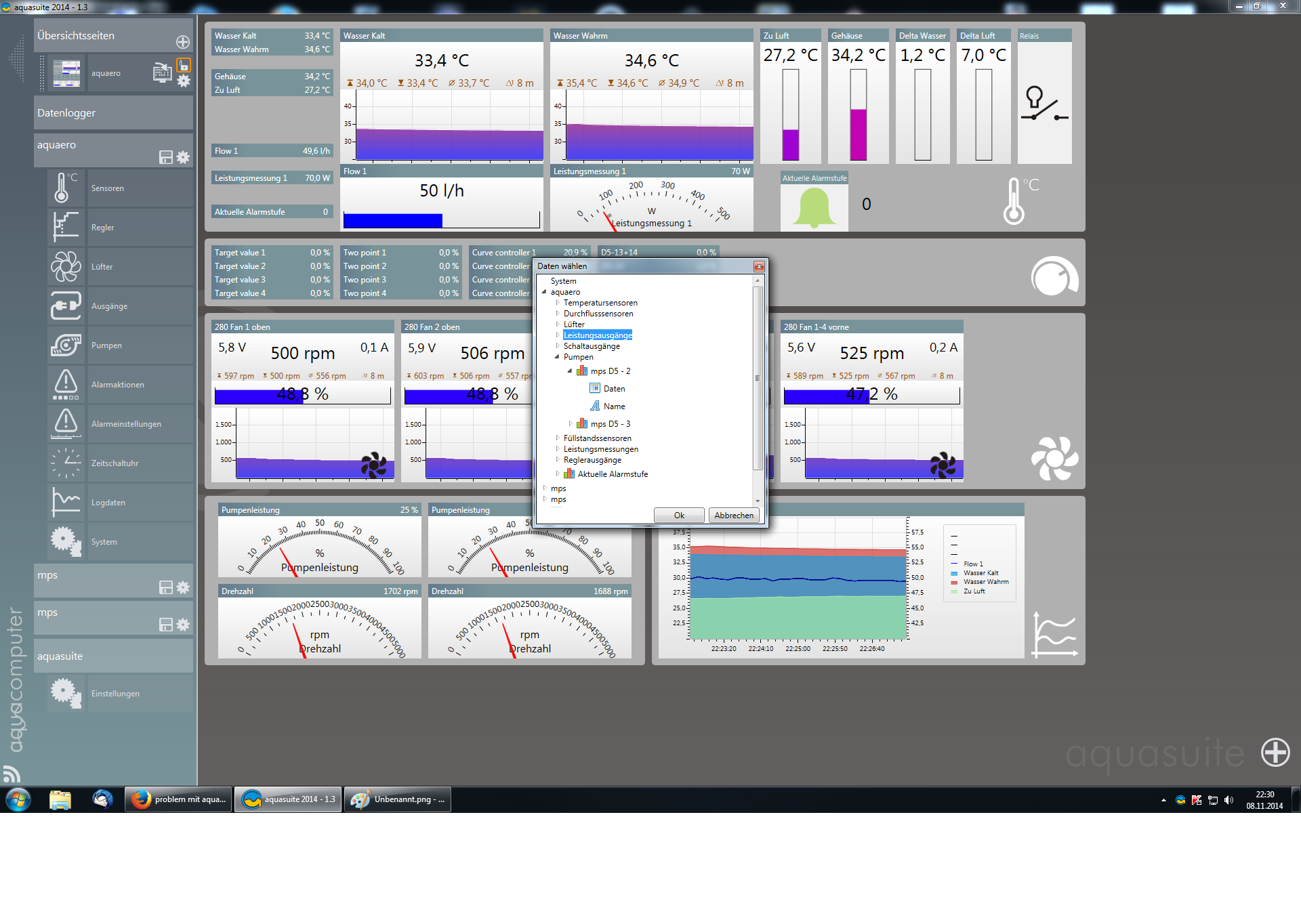Open the Ausgänge plug icon in sidebar

[x=66, y=306]
